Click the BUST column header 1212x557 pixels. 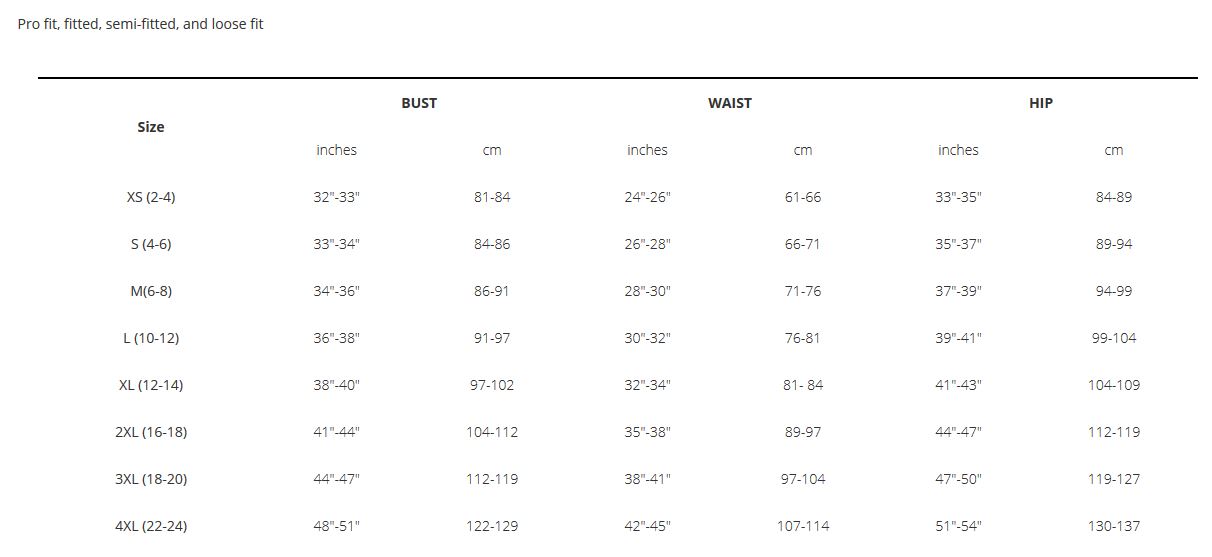[419, 103]
